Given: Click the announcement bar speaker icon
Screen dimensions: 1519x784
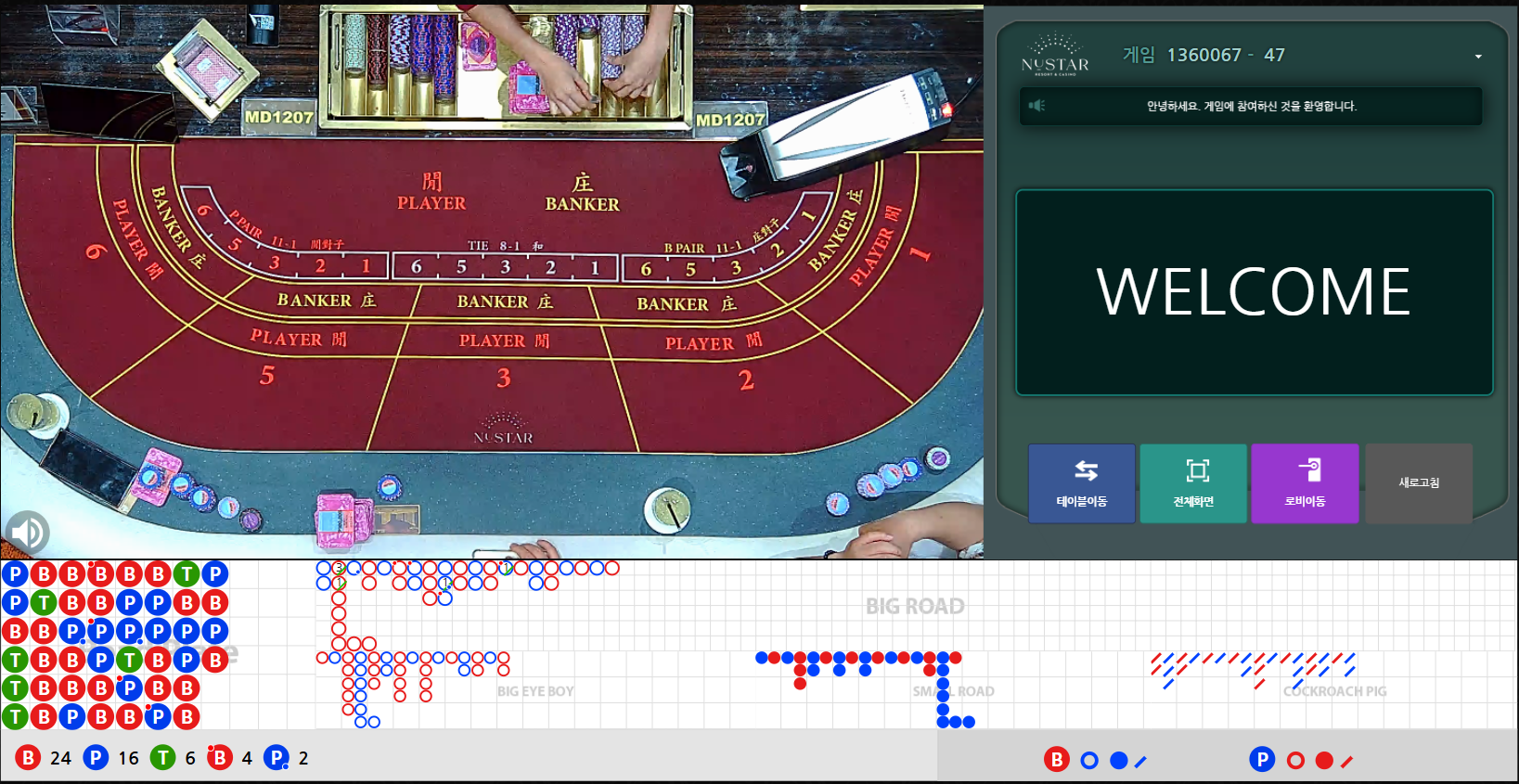Looking at the screenshot, I should click(x=1037, y=106).
